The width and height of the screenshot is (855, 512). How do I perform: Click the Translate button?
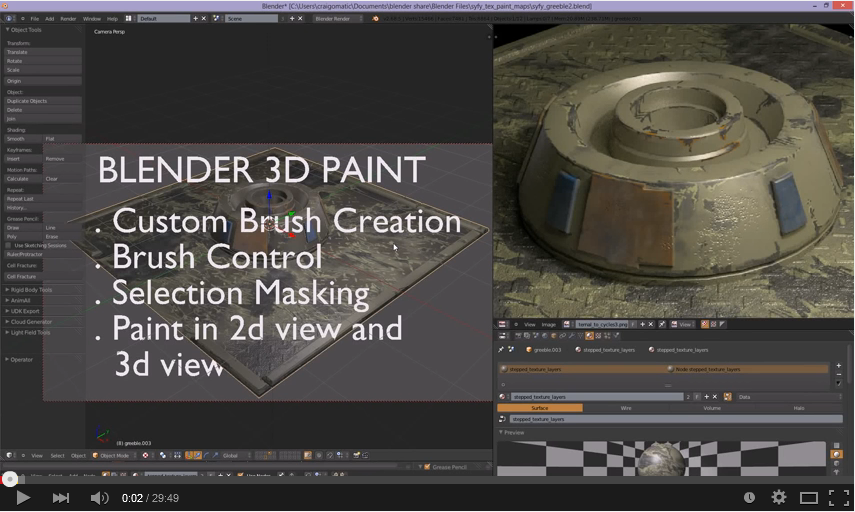(43, 52)
